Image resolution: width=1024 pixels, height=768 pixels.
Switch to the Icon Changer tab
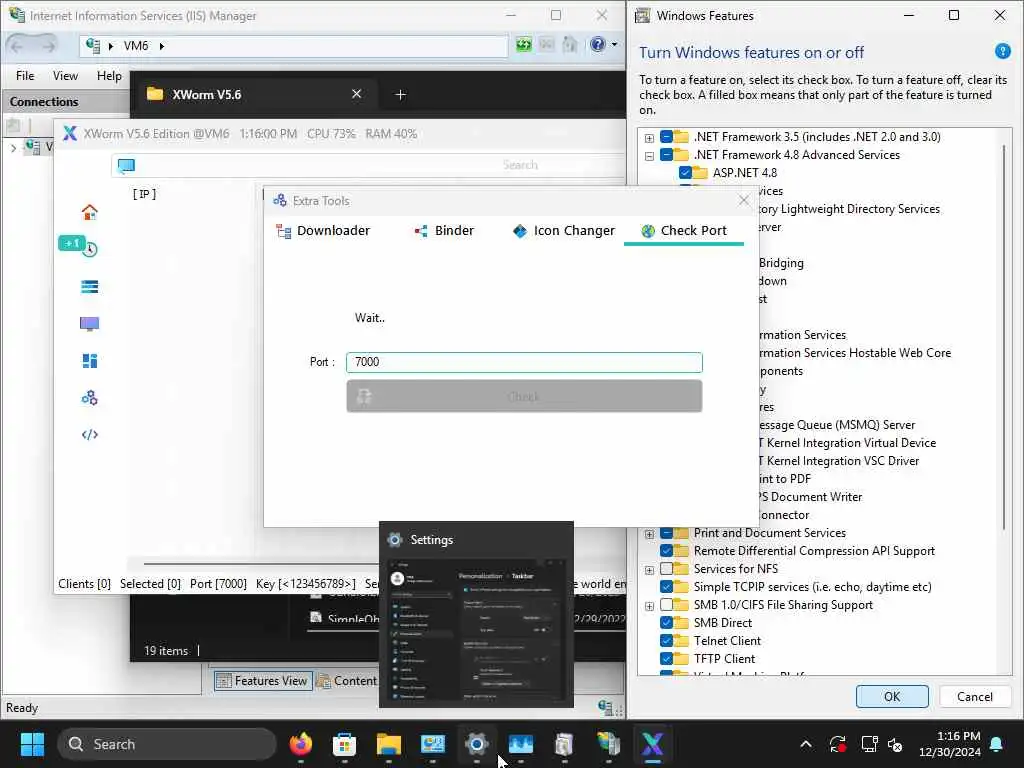coord(564,231)
